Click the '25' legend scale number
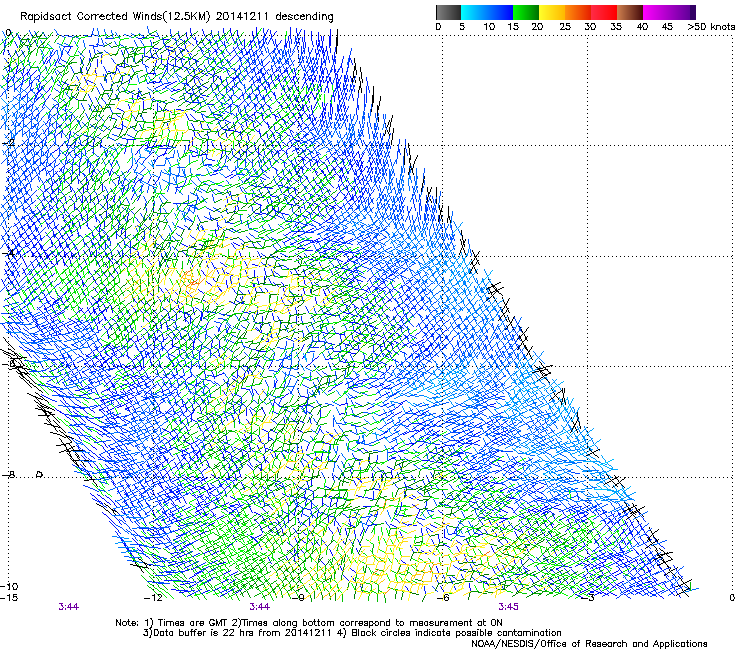This screenshot has width=740, height=650. [565, 27]
